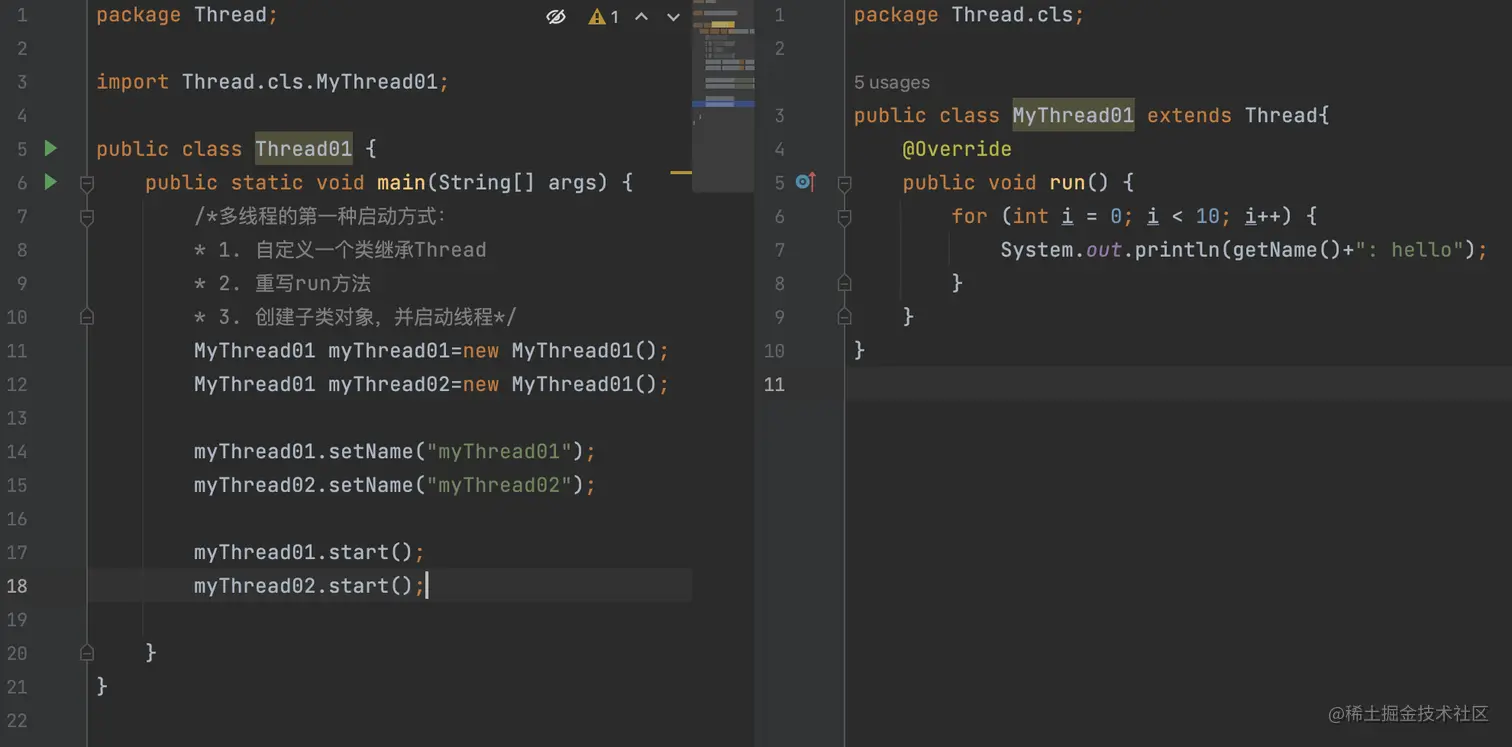Screen dimensions: 1512x747
Task: Toggle the crossed-eye reader mode icon
Action: tap(556, 16)
